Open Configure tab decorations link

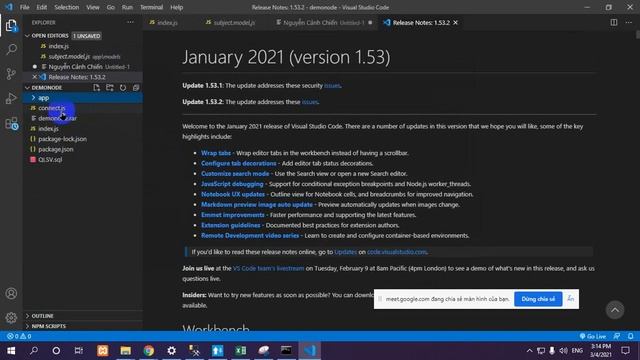coord(239,163)
